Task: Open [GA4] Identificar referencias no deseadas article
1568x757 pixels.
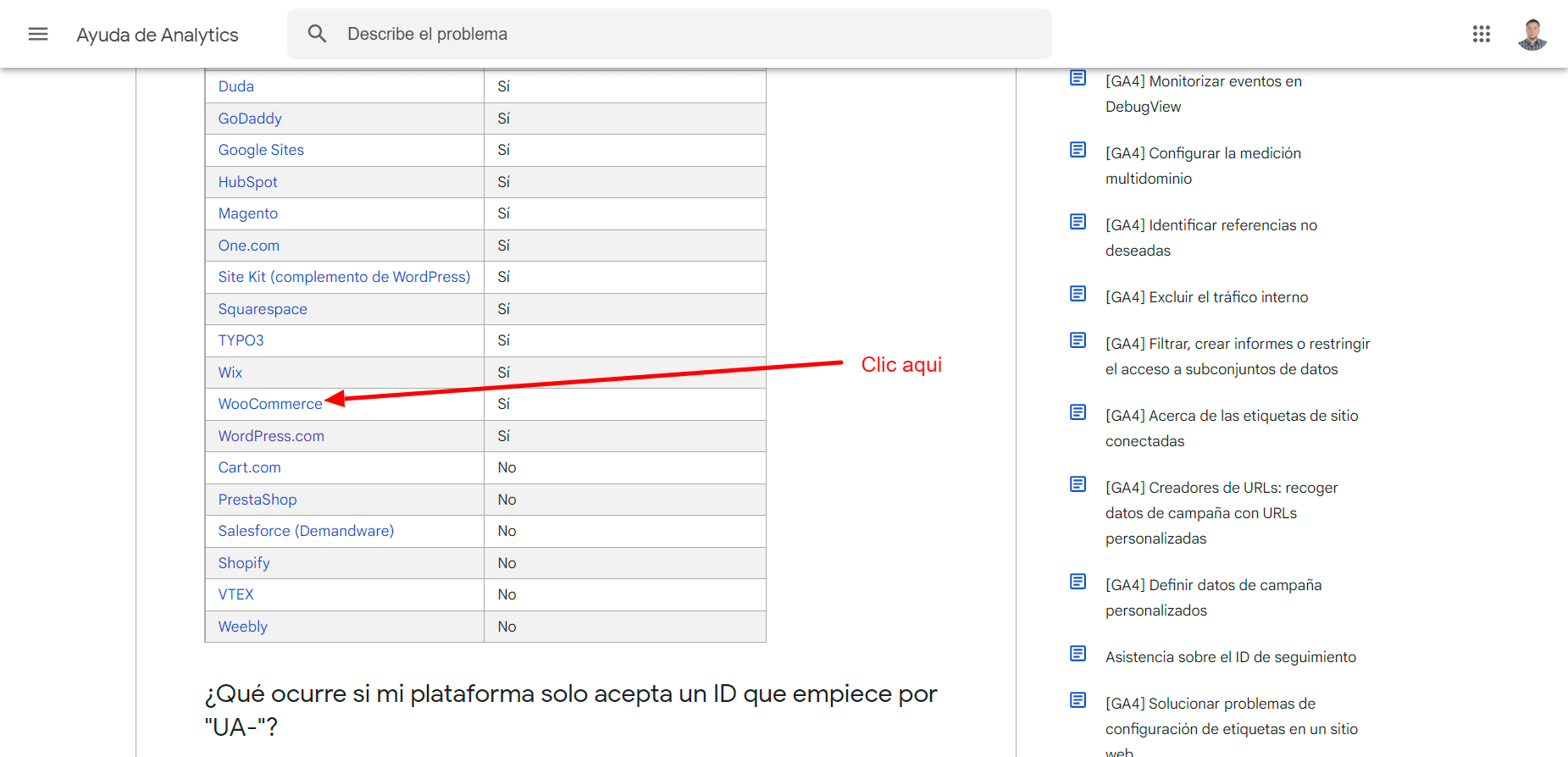Action: (1211, 238)
